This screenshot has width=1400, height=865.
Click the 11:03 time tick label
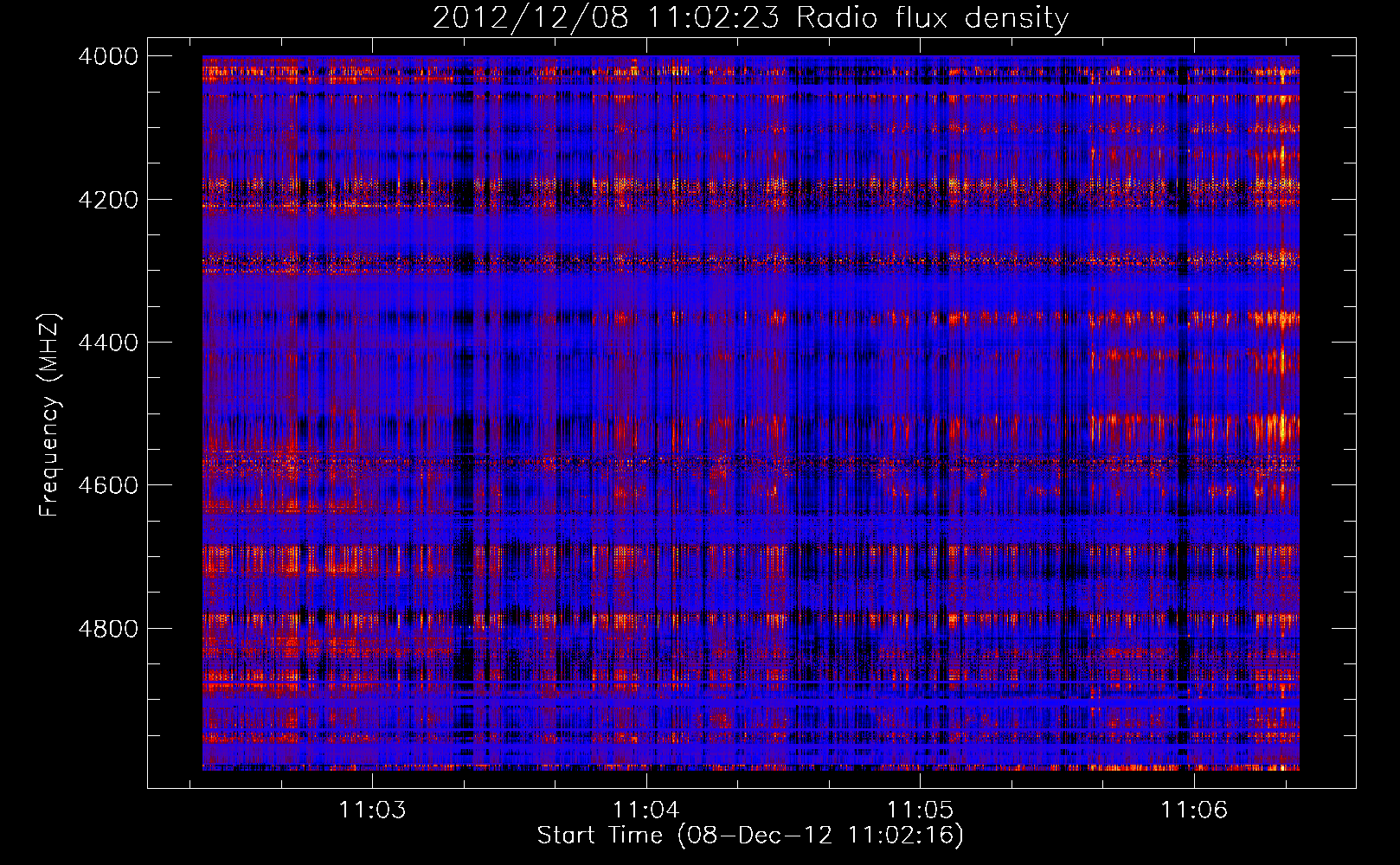(372, 811)
